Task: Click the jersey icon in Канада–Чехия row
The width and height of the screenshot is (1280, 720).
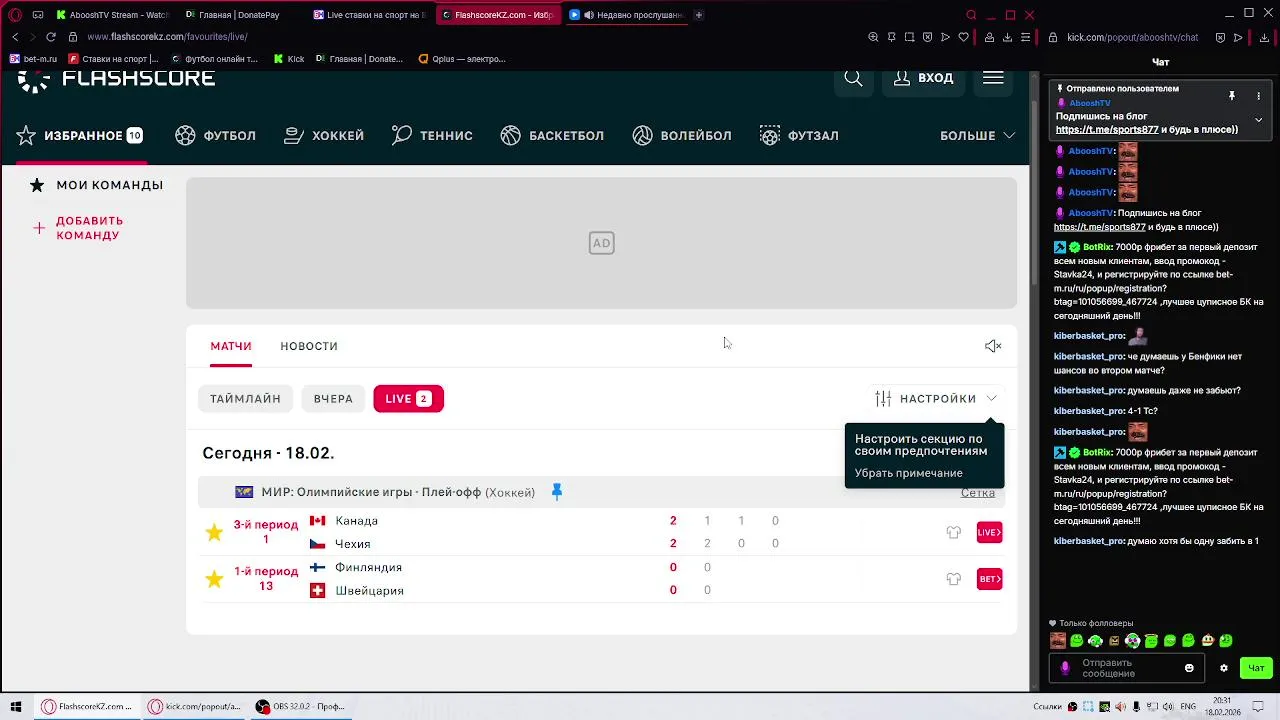Action: tap(953, 532)
